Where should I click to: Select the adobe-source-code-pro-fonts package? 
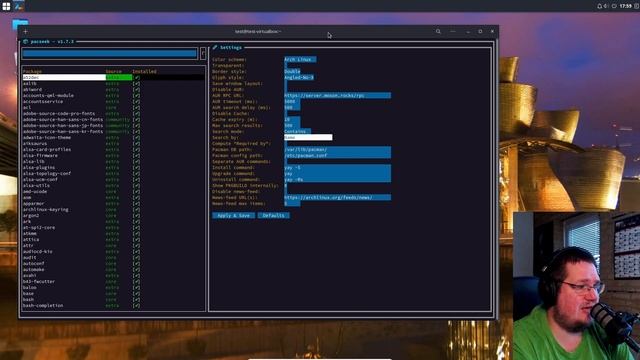click(x=113, y=113)
